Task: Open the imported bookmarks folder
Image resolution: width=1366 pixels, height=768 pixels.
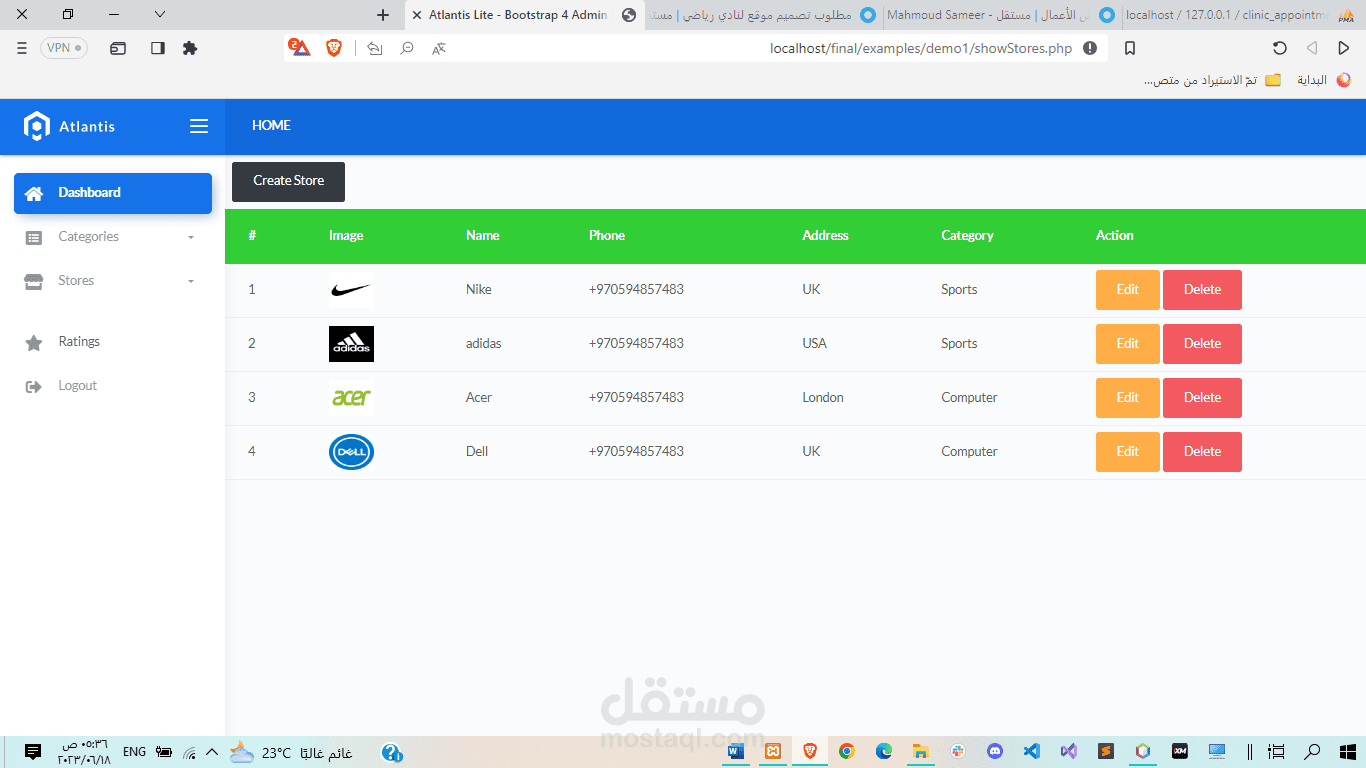Action: (x=1212, y=80)
